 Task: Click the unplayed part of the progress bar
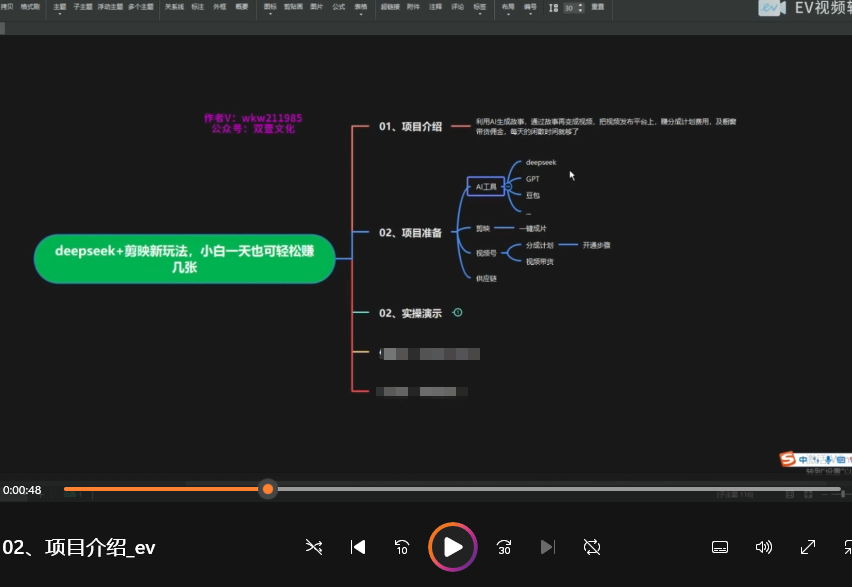(x=560, y=489)
